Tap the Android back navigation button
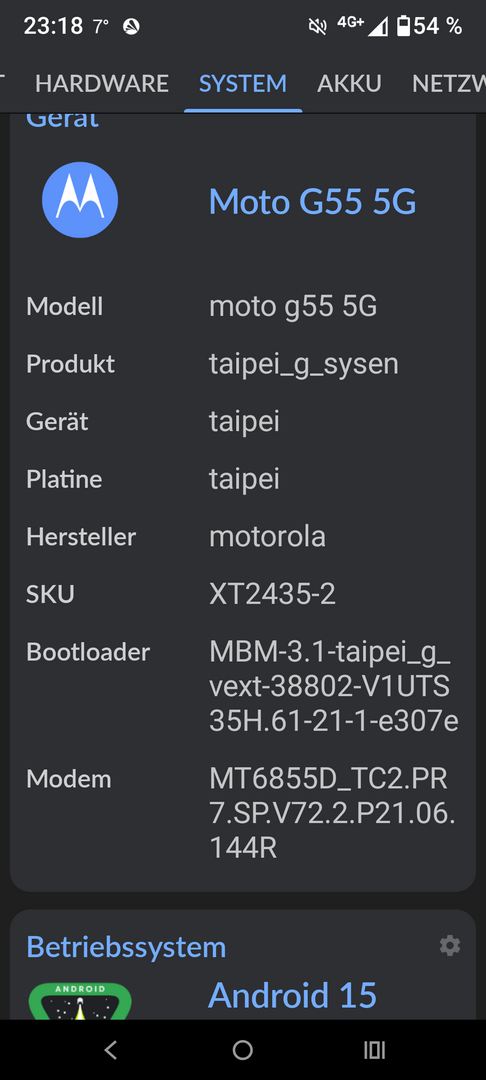Image resolution: width=486 pixels, height=1080 pixels. tap(110, 1050)
